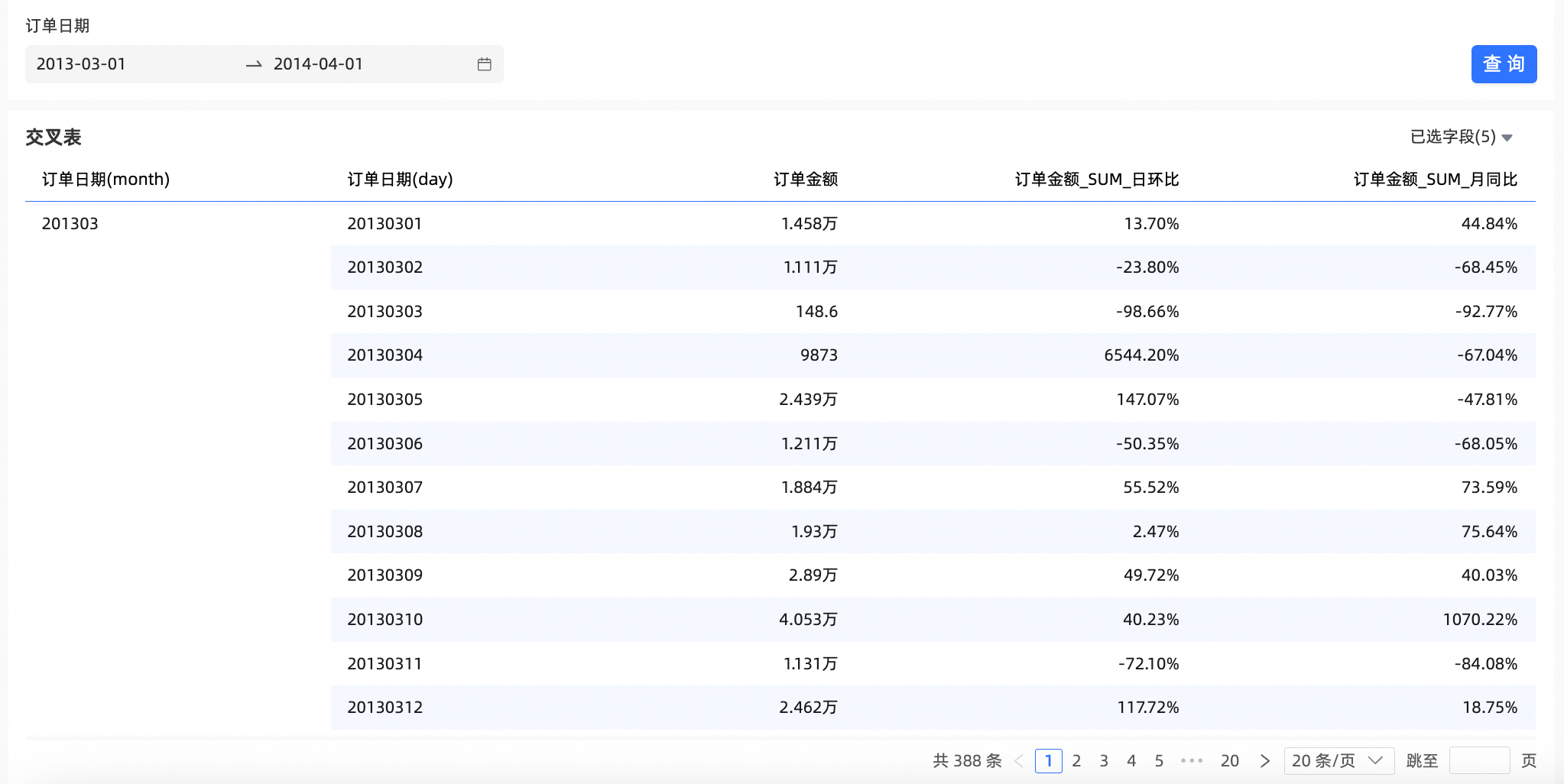Jump to page 4
Screen dimensions: 1564x784
point(1131,761)
